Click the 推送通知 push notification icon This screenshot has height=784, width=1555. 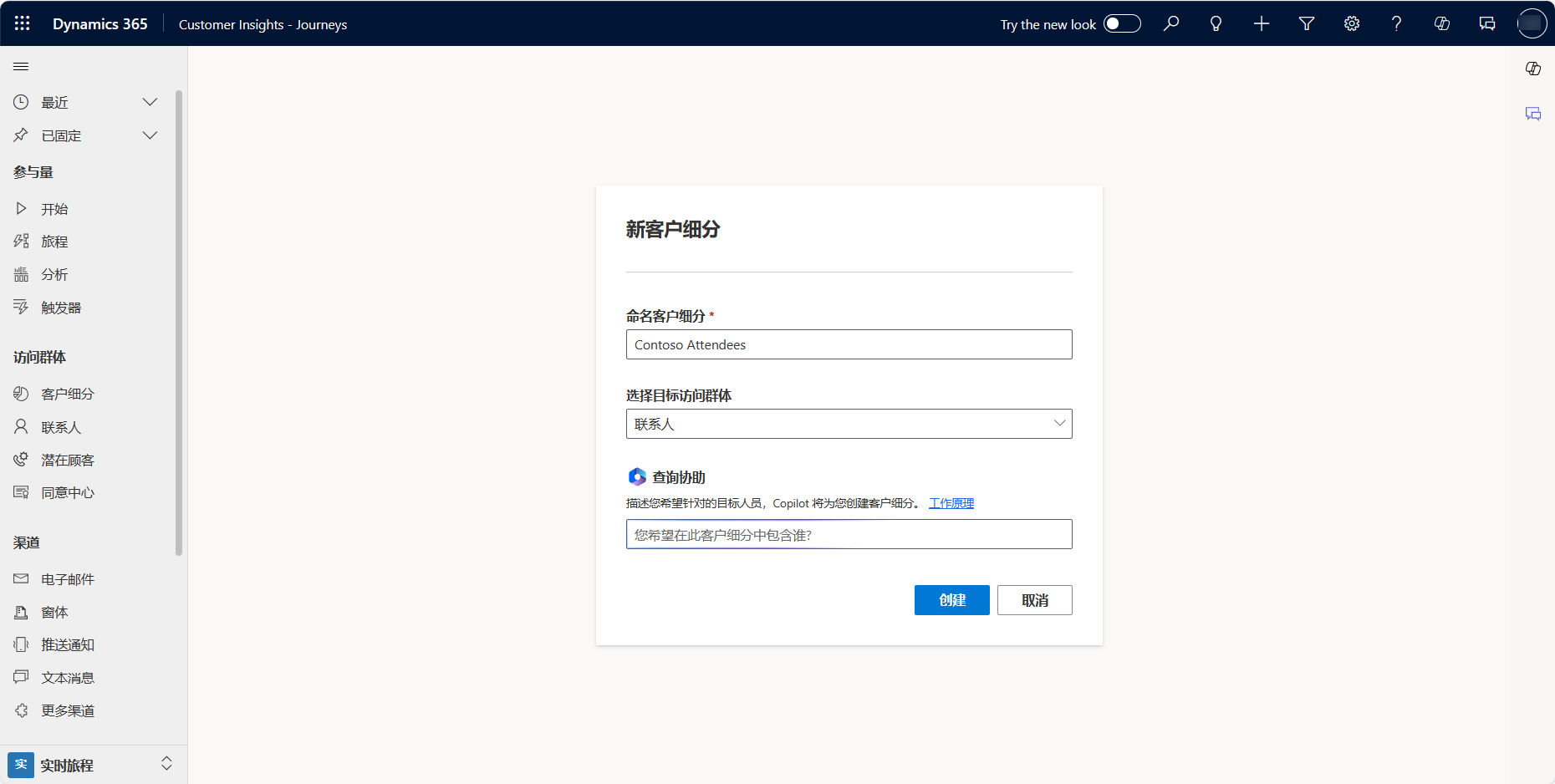click(x=21, y=644)
